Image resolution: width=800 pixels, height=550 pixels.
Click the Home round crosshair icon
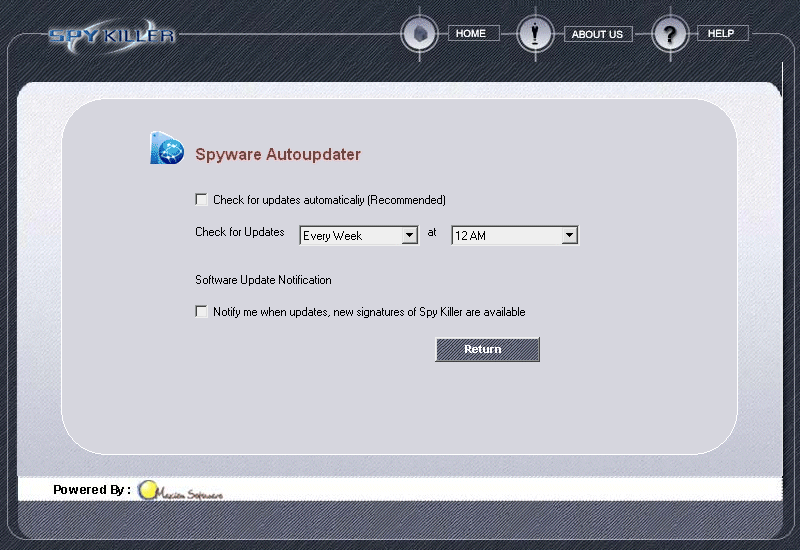coord(419,34)
